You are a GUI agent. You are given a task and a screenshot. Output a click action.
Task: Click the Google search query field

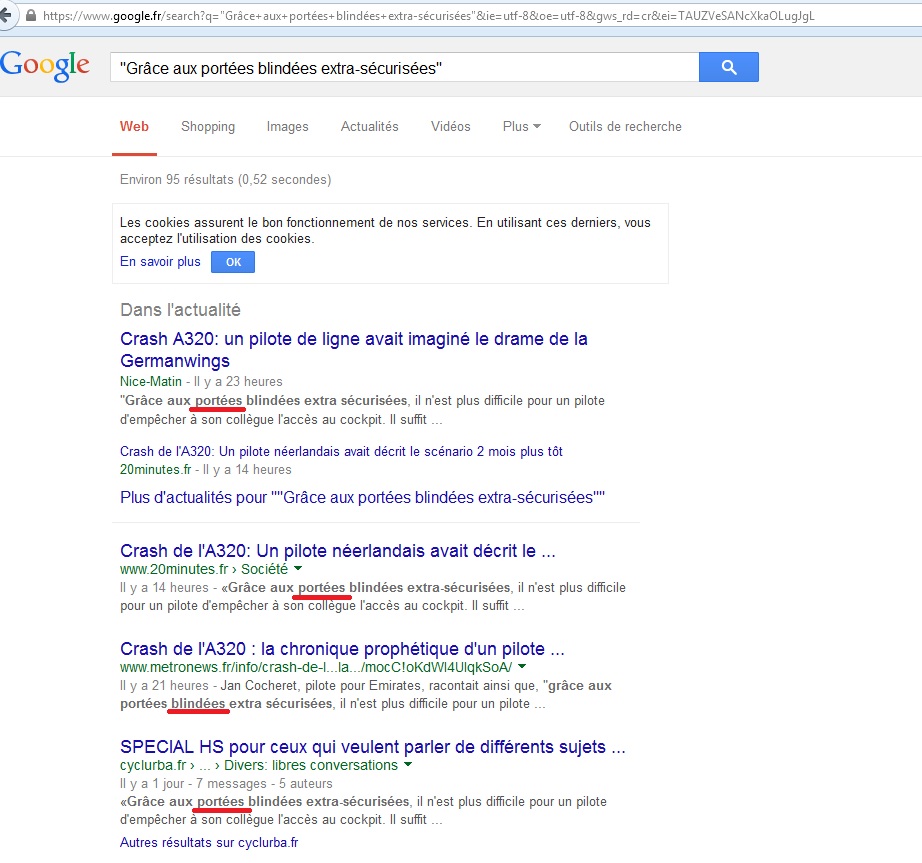(x=405, y=68)
